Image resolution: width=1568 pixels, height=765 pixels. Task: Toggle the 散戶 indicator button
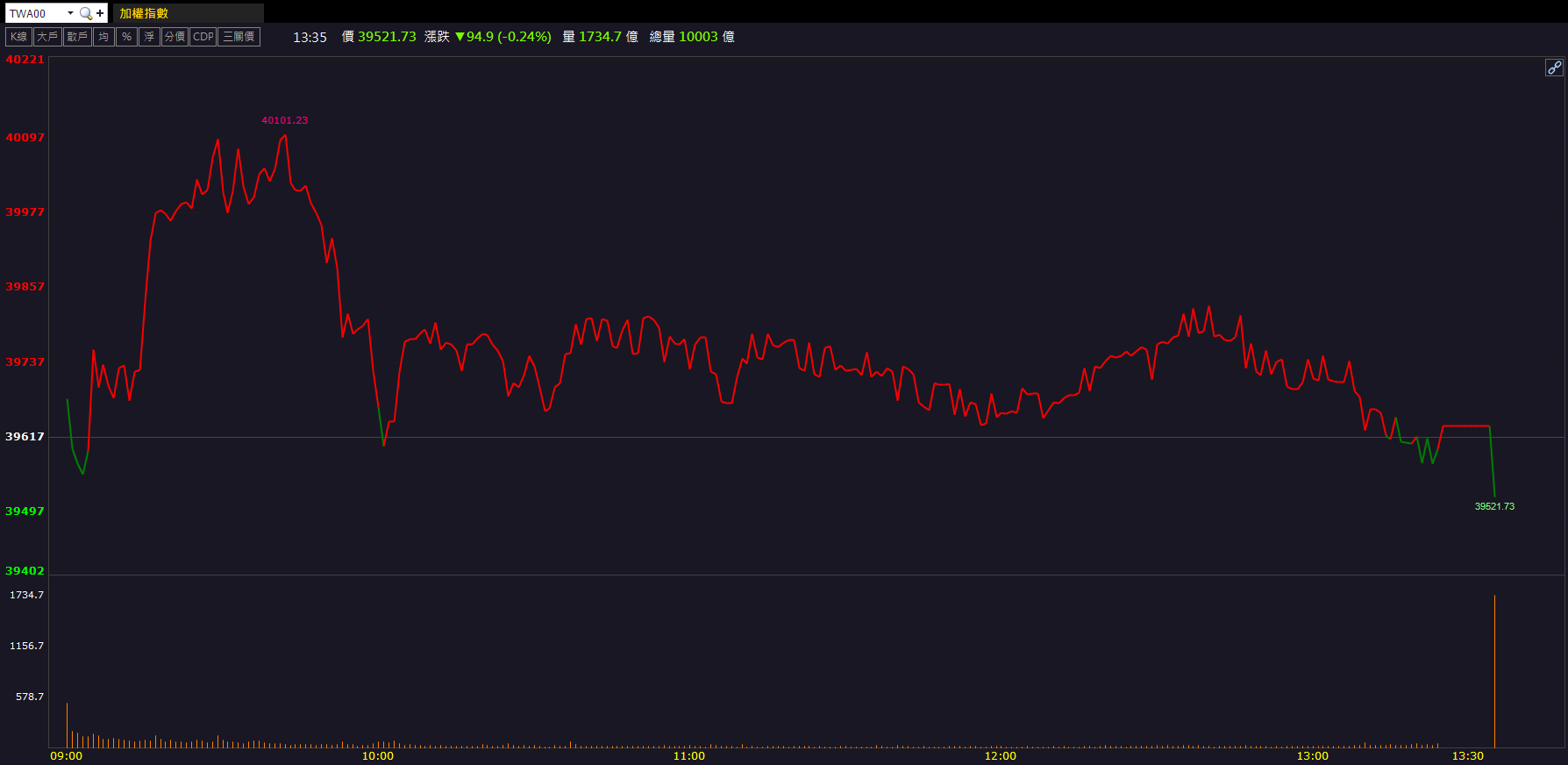[77, 37]
